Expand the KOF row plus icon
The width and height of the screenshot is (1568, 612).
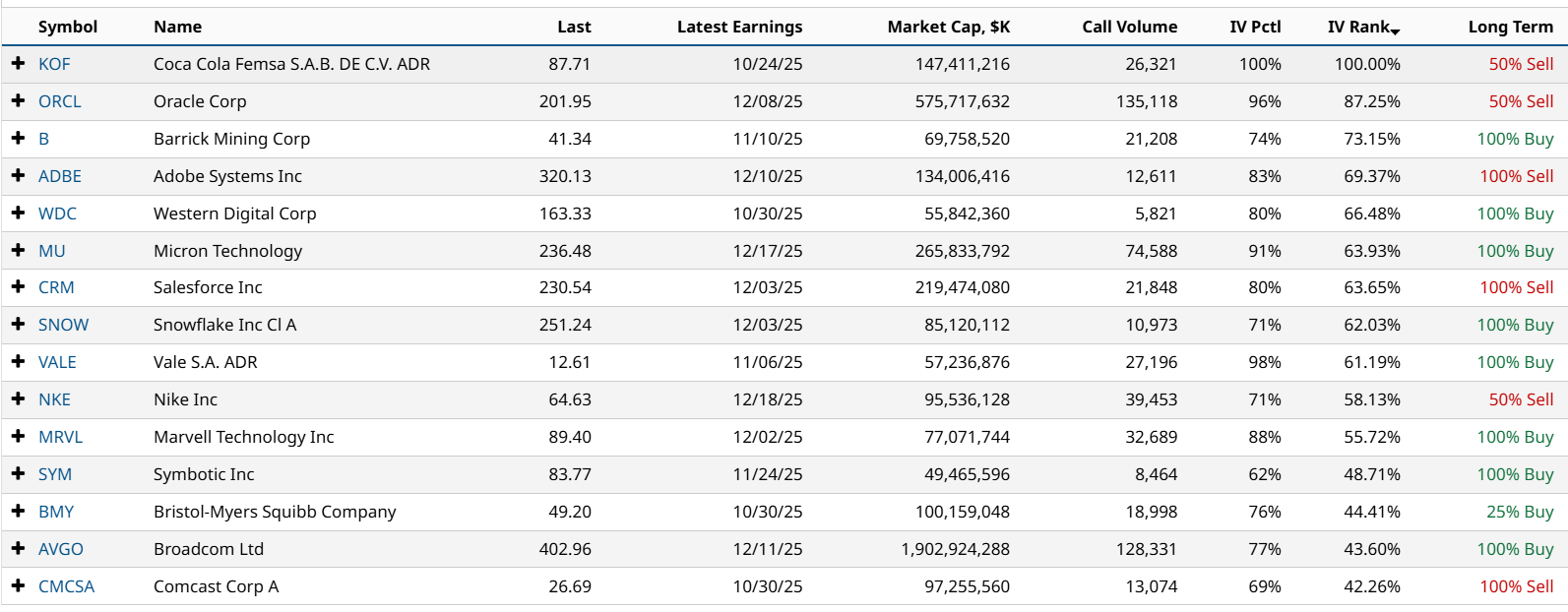[x=18, y=63]
